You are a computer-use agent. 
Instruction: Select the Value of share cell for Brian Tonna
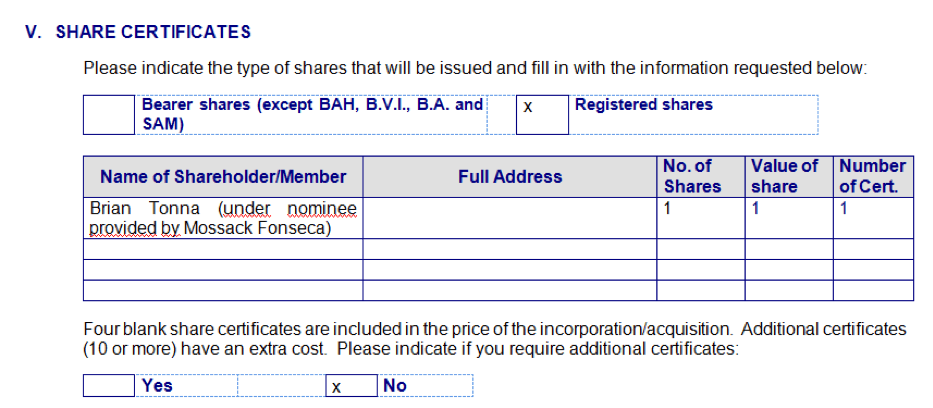[790, 218]
